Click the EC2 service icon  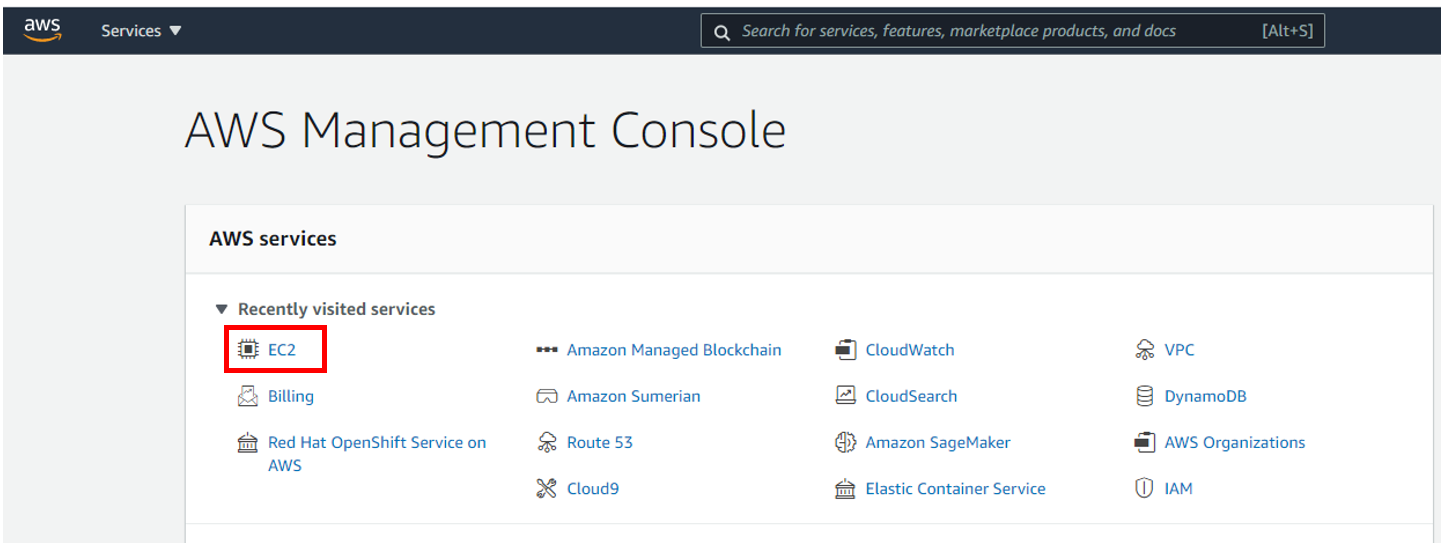tap(248, 350)
